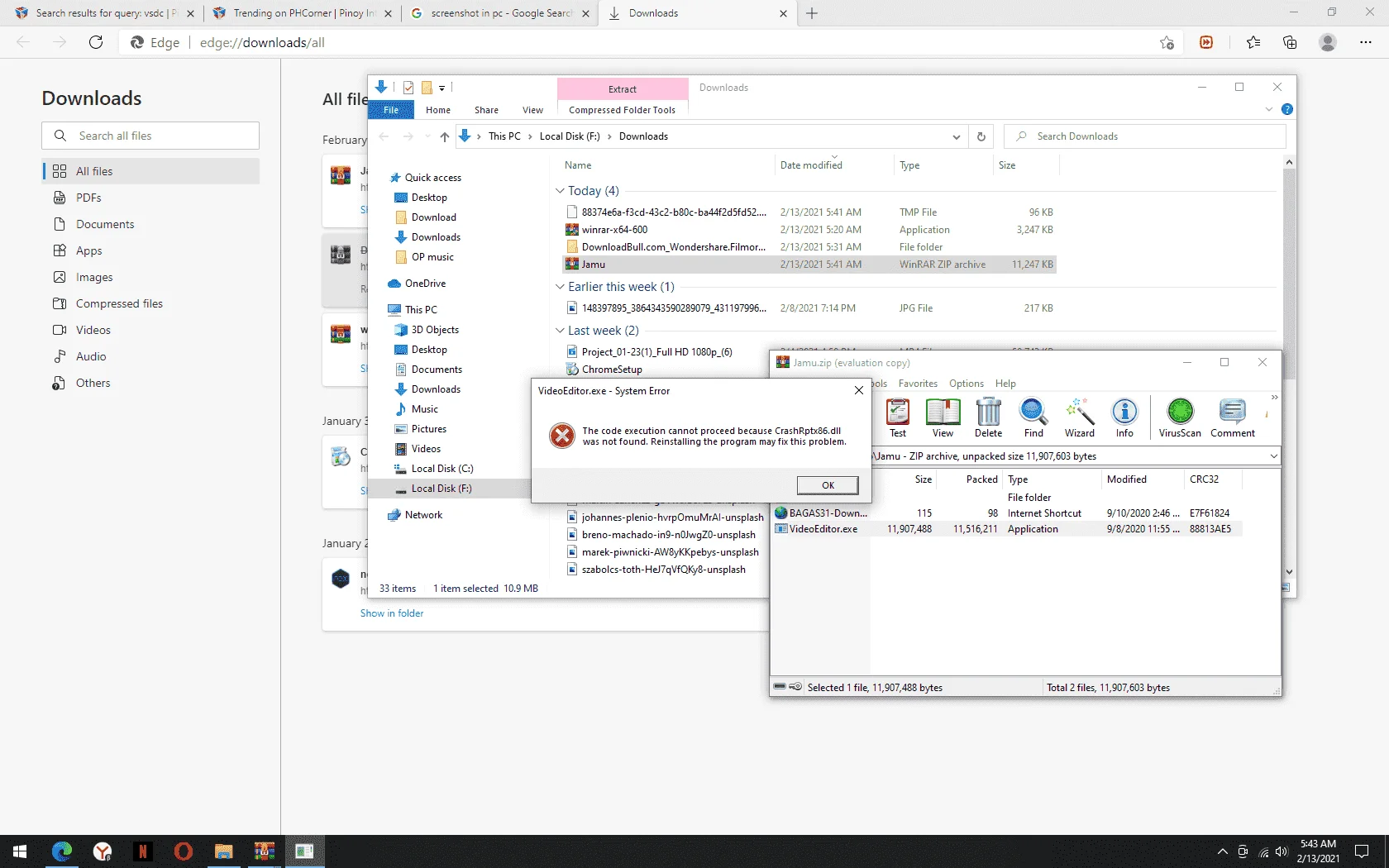Open WinRAR archive path dropdown
The width and height of the screenshot is (1389, 868).
pos(1273,456)
